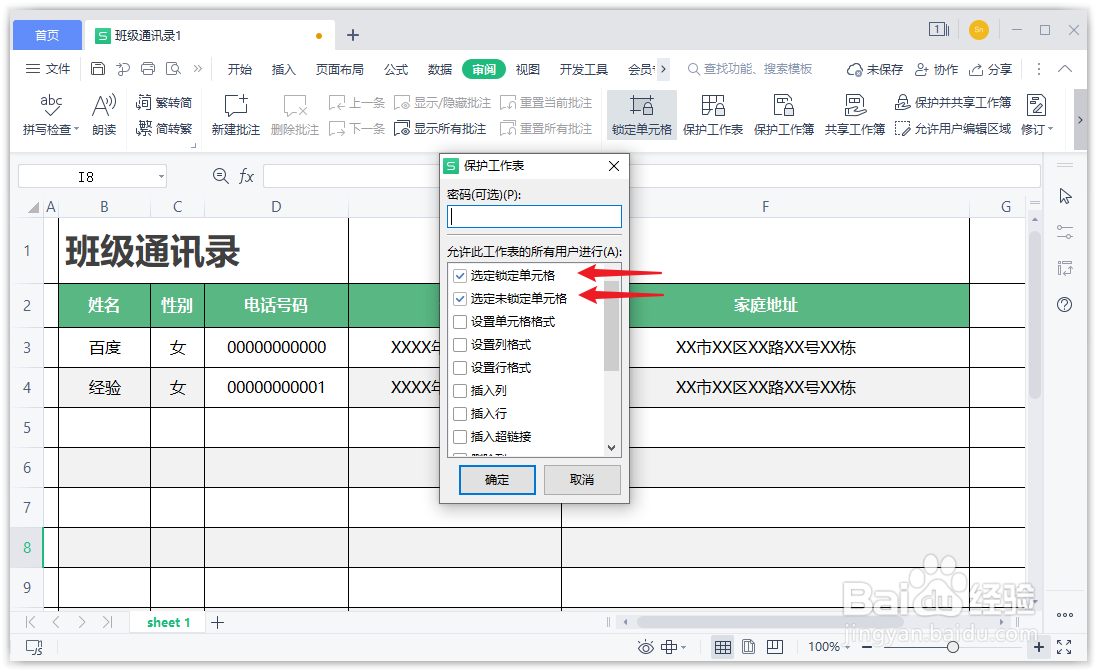This screenshot has height=671, width=1097.
Task: Expand quick access toolbar overflow chevrons
Action: click(x=198, y=69)
